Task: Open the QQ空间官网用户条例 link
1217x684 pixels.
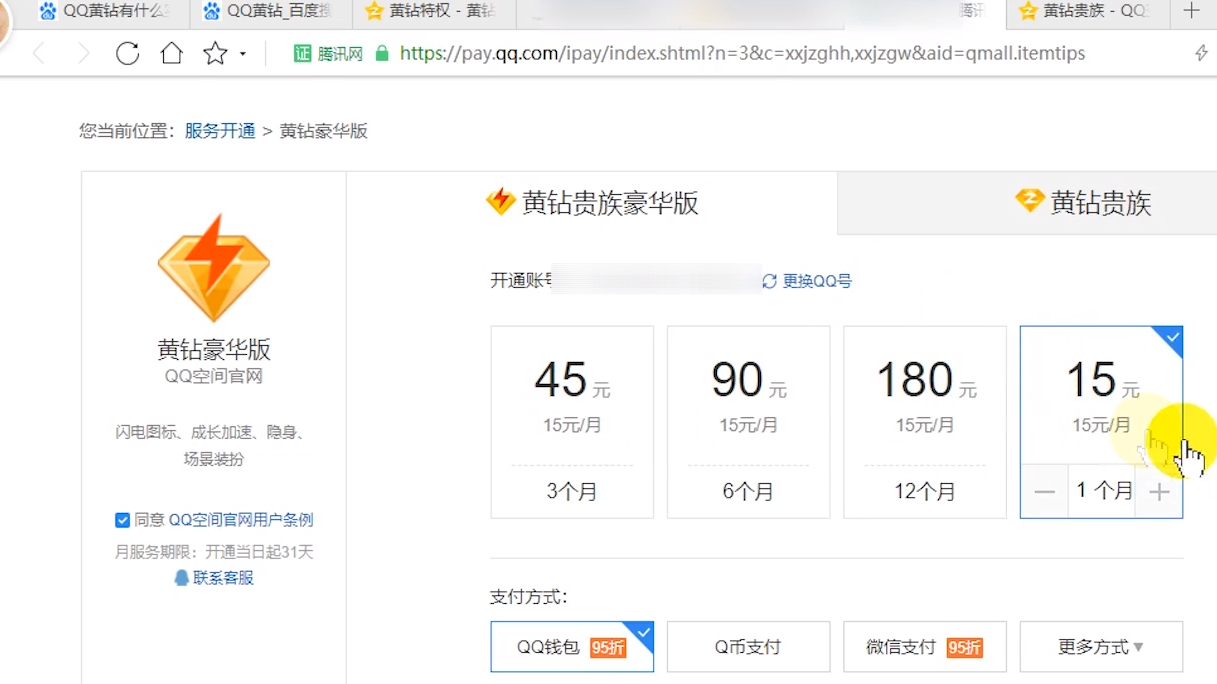Action: click(x=241, y=520)
